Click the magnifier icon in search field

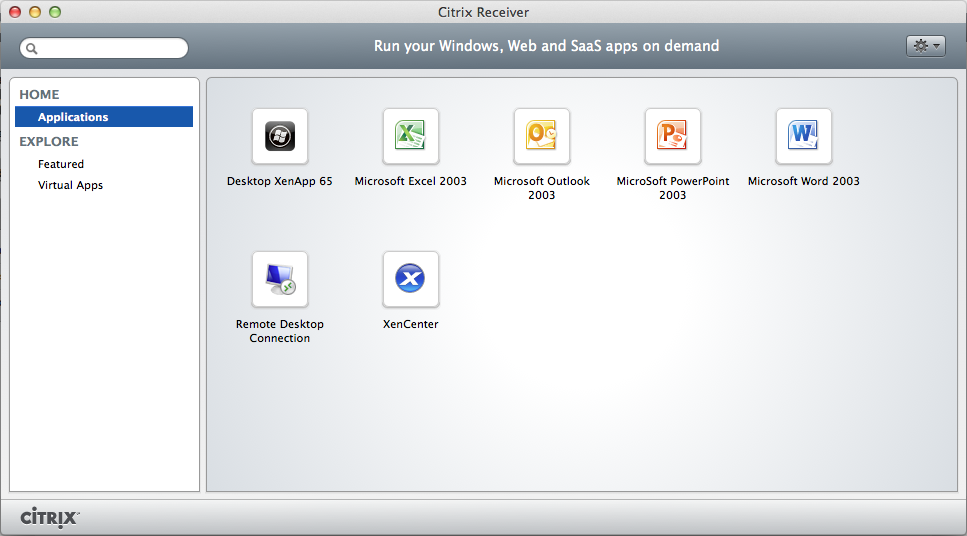[31, 49]
